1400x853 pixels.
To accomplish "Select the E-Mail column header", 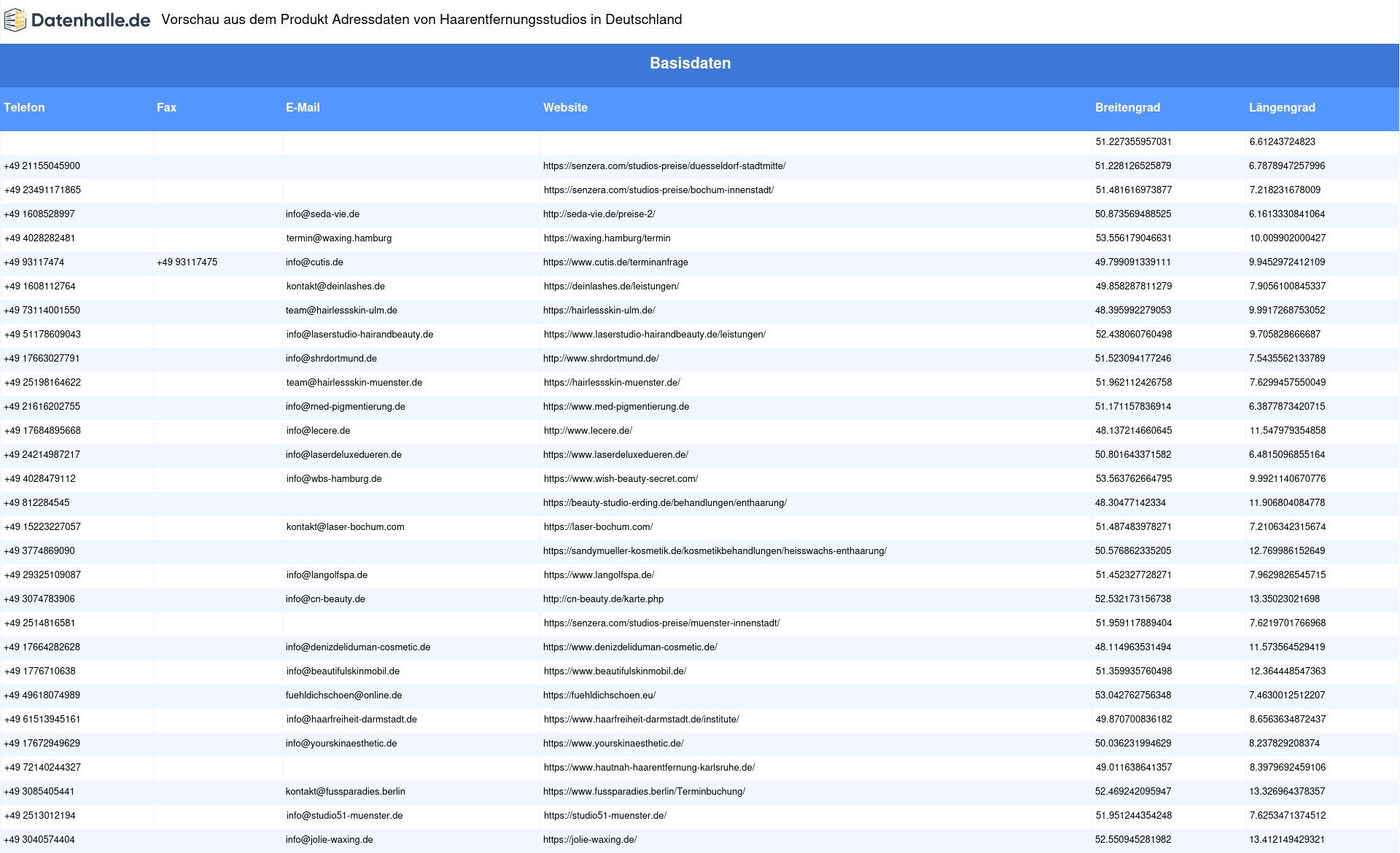I will pyautogui.click(x=303, y=107).
